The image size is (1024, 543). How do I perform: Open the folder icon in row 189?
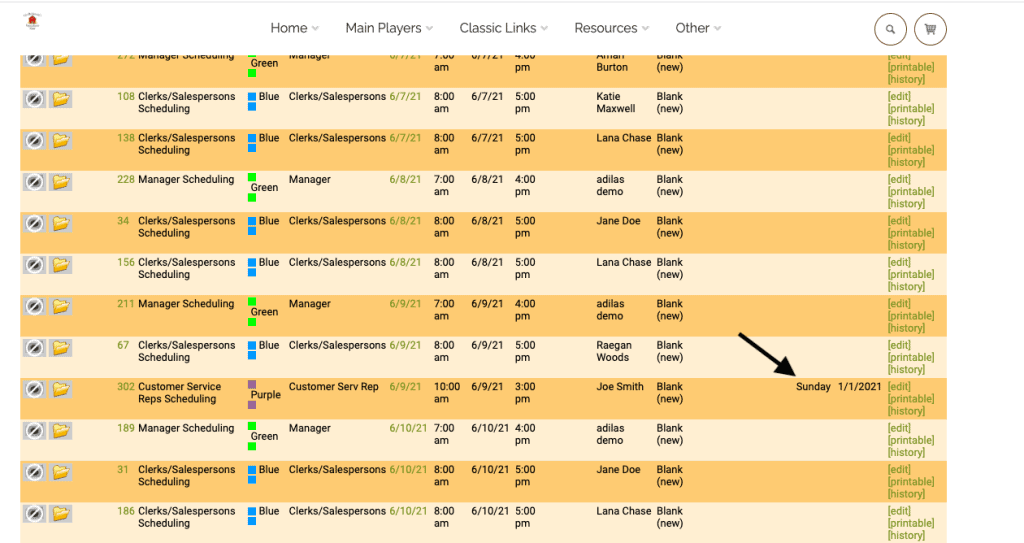pos(61,431)
